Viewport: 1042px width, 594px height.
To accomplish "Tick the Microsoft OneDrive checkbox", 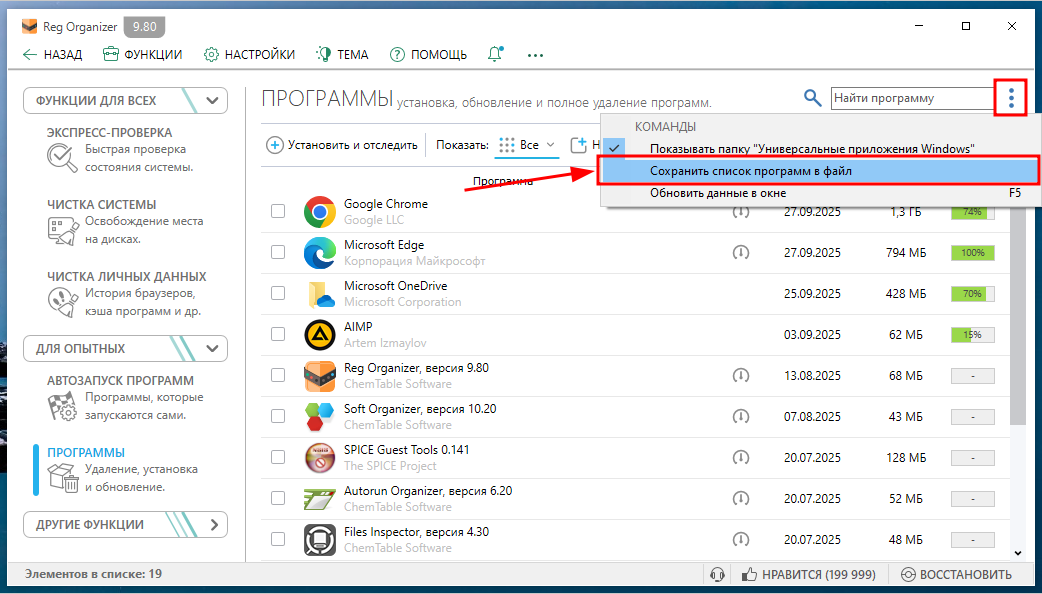I will click(x=278, y=294).
